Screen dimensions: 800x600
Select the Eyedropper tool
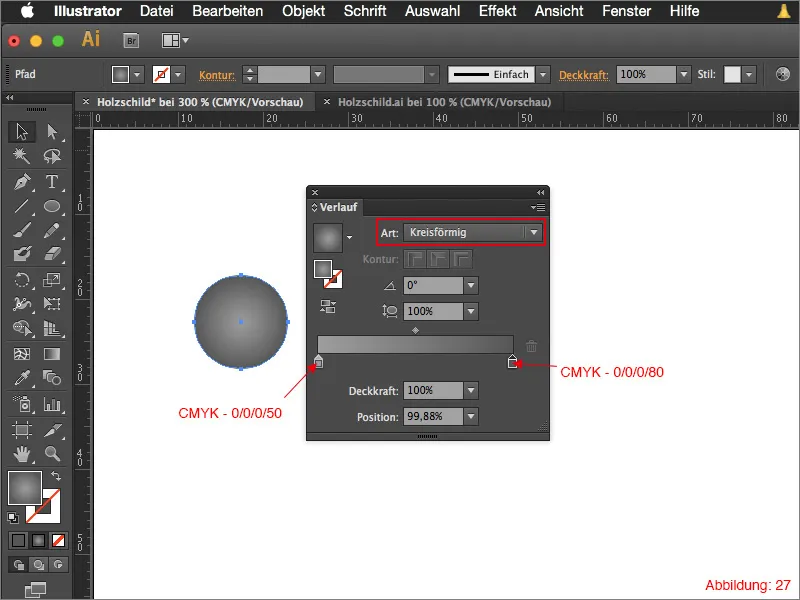tap(22, 378)
